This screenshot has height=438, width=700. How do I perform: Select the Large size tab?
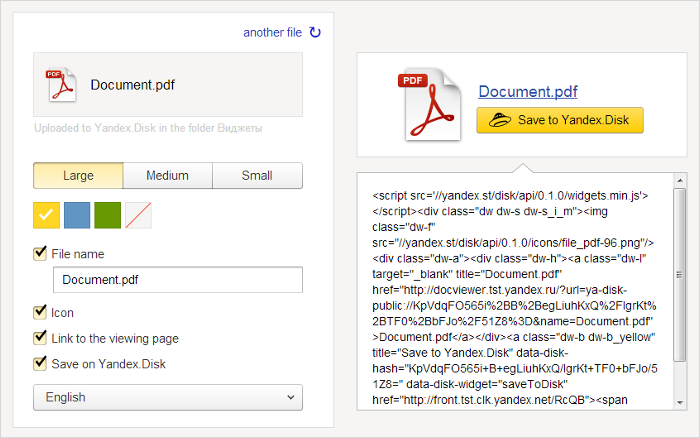tap(78, 175)
